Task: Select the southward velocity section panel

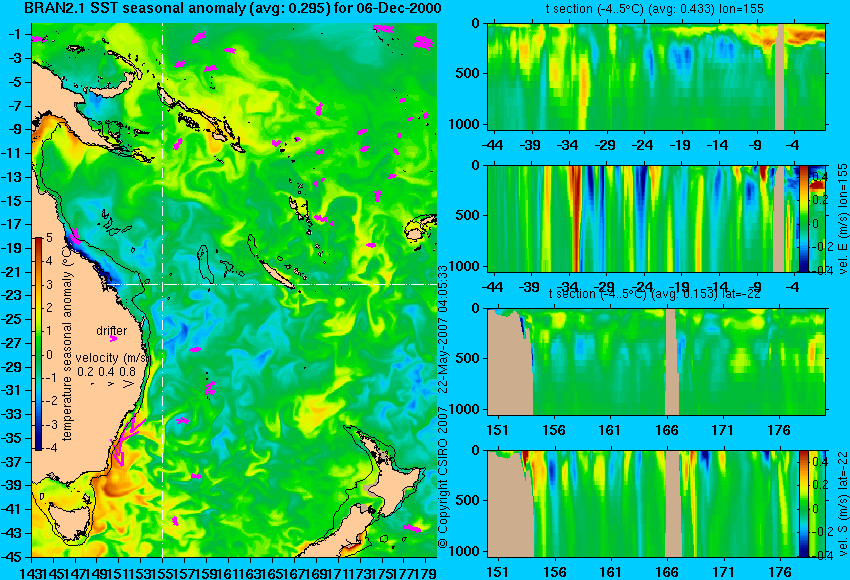Action: coord(643,504)
